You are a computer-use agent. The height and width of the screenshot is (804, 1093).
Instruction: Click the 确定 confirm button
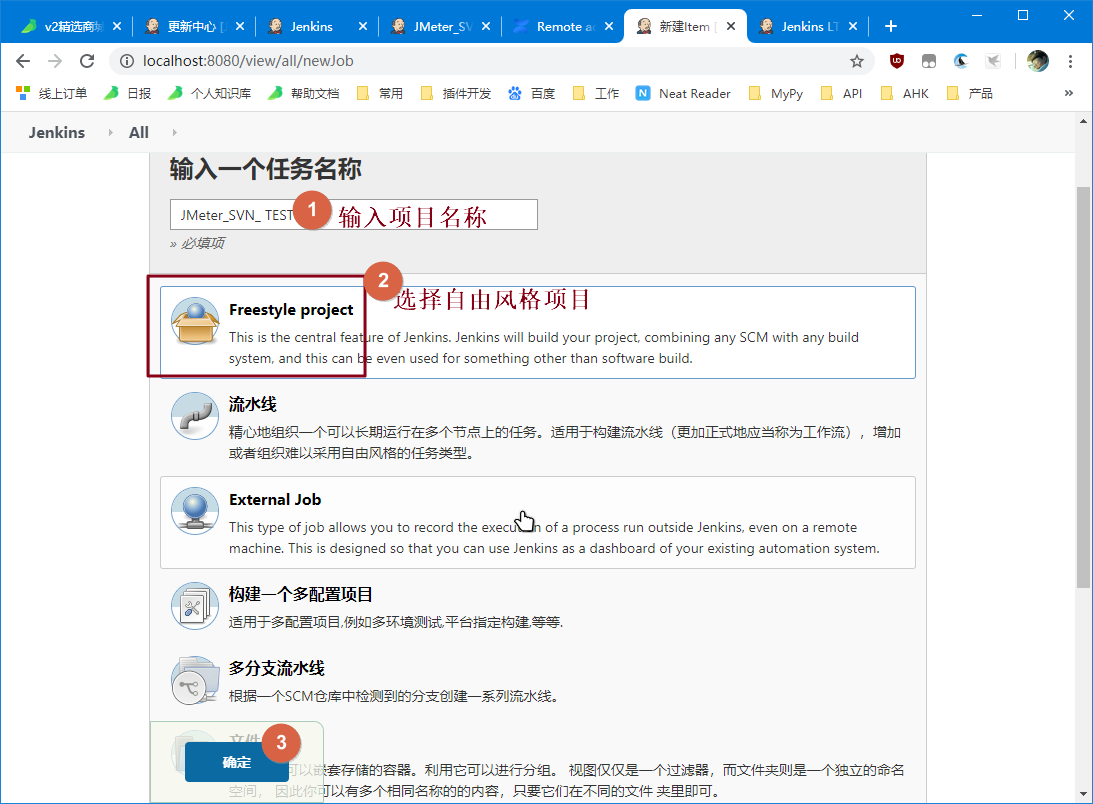[237, 762]
